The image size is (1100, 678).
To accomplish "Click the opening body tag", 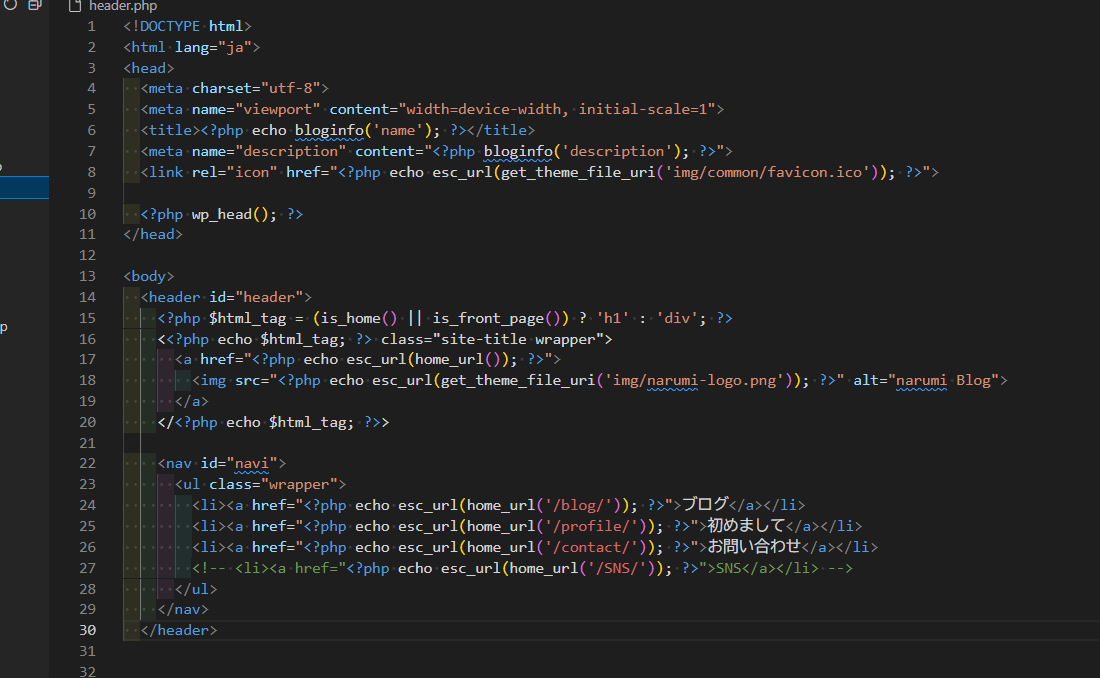I will click(149, 276).
